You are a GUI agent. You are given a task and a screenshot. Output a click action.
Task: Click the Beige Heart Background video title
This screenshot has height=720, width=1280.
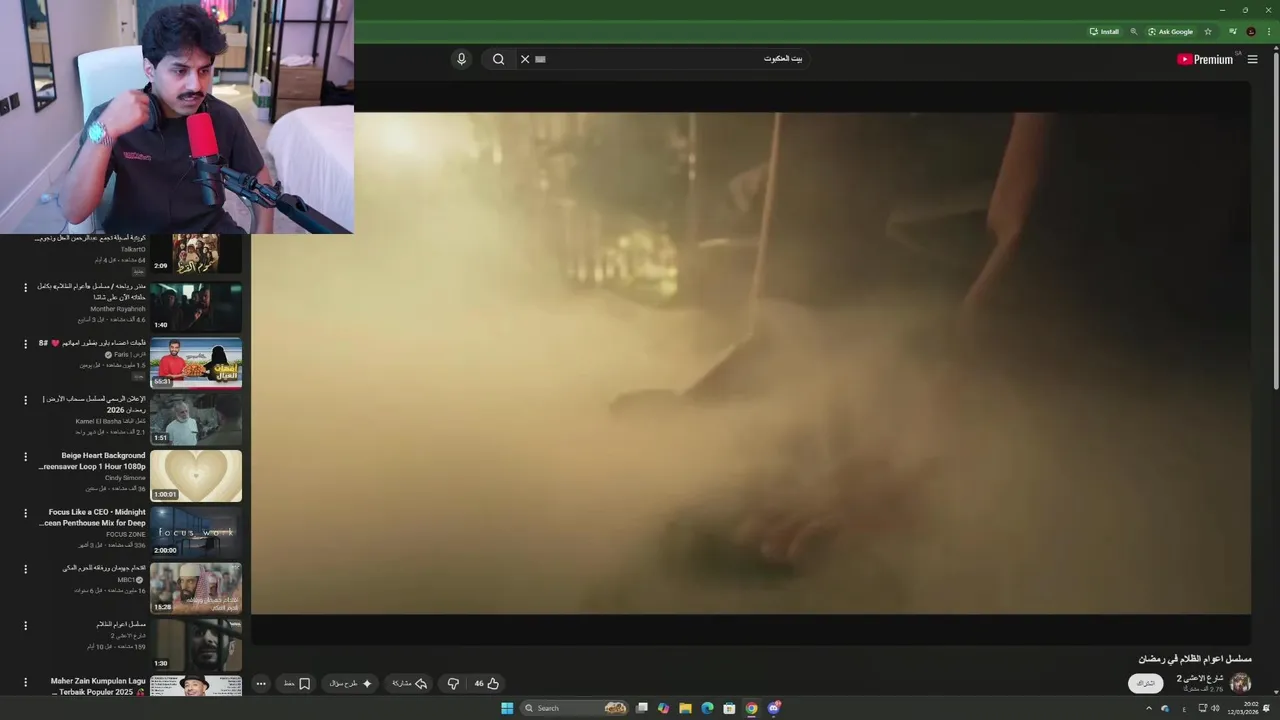93,461
